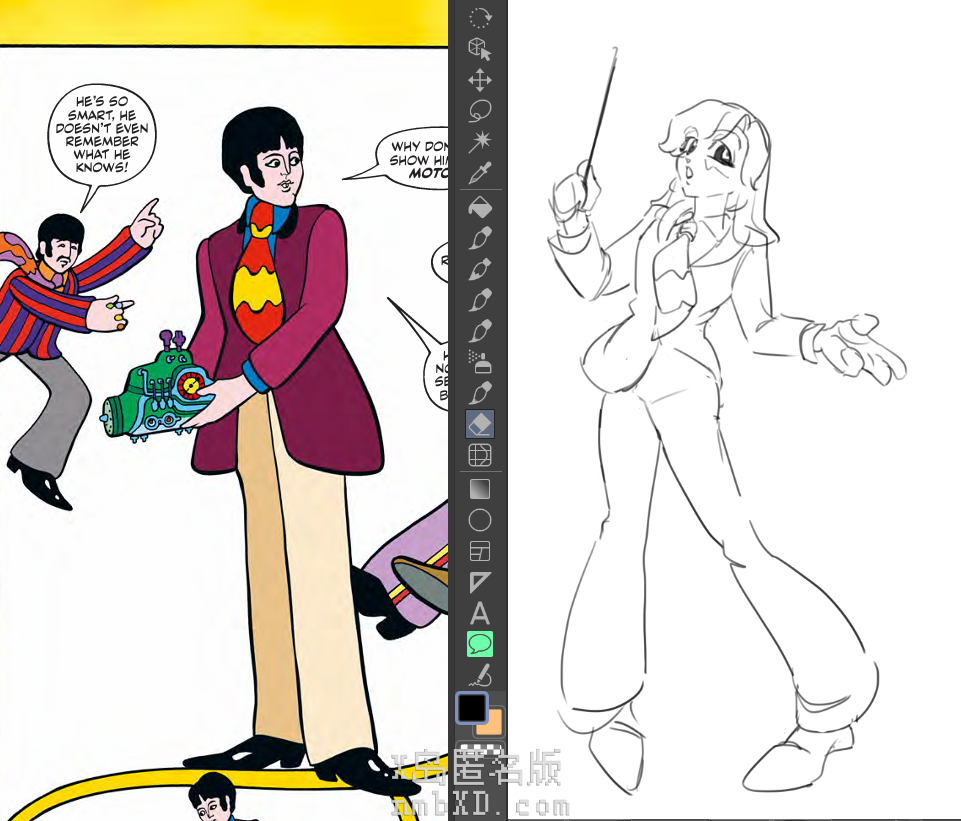Viewport: 961px width, 821px height.
Task: Select the Frame border panel tool
Action: [x=480, y=551]
